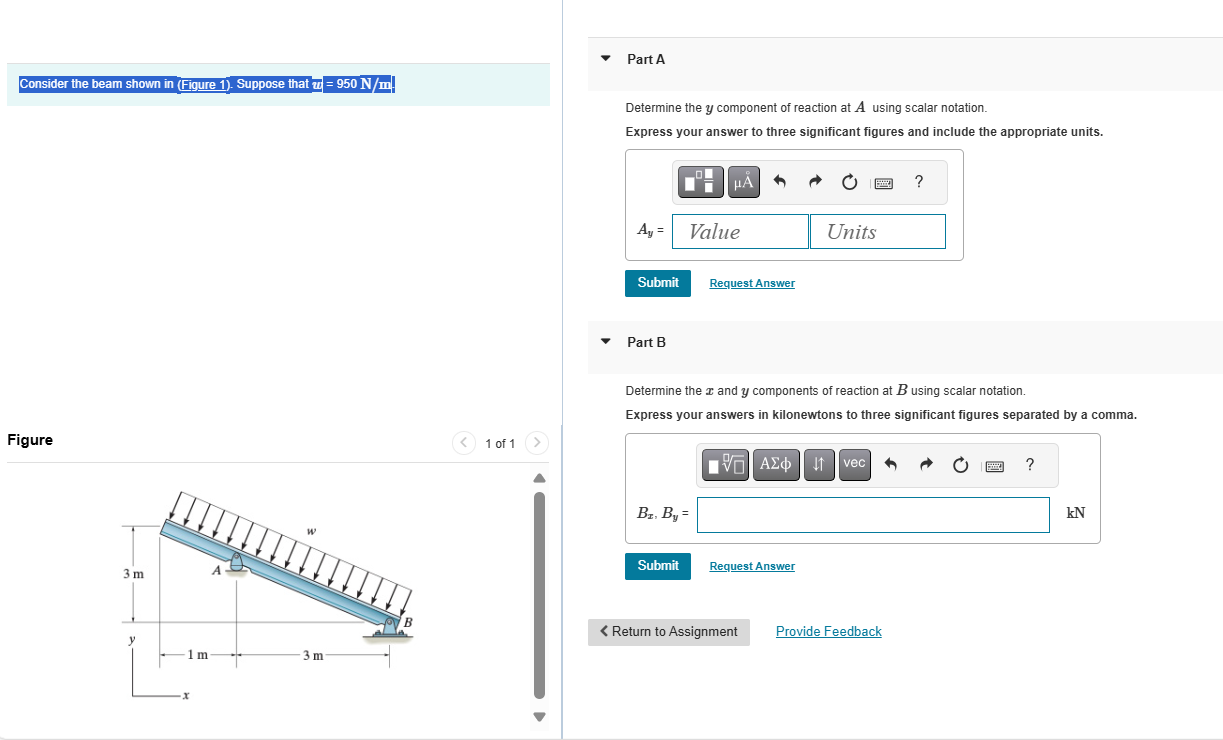Click Request Answer under Part A

[751, 283]
